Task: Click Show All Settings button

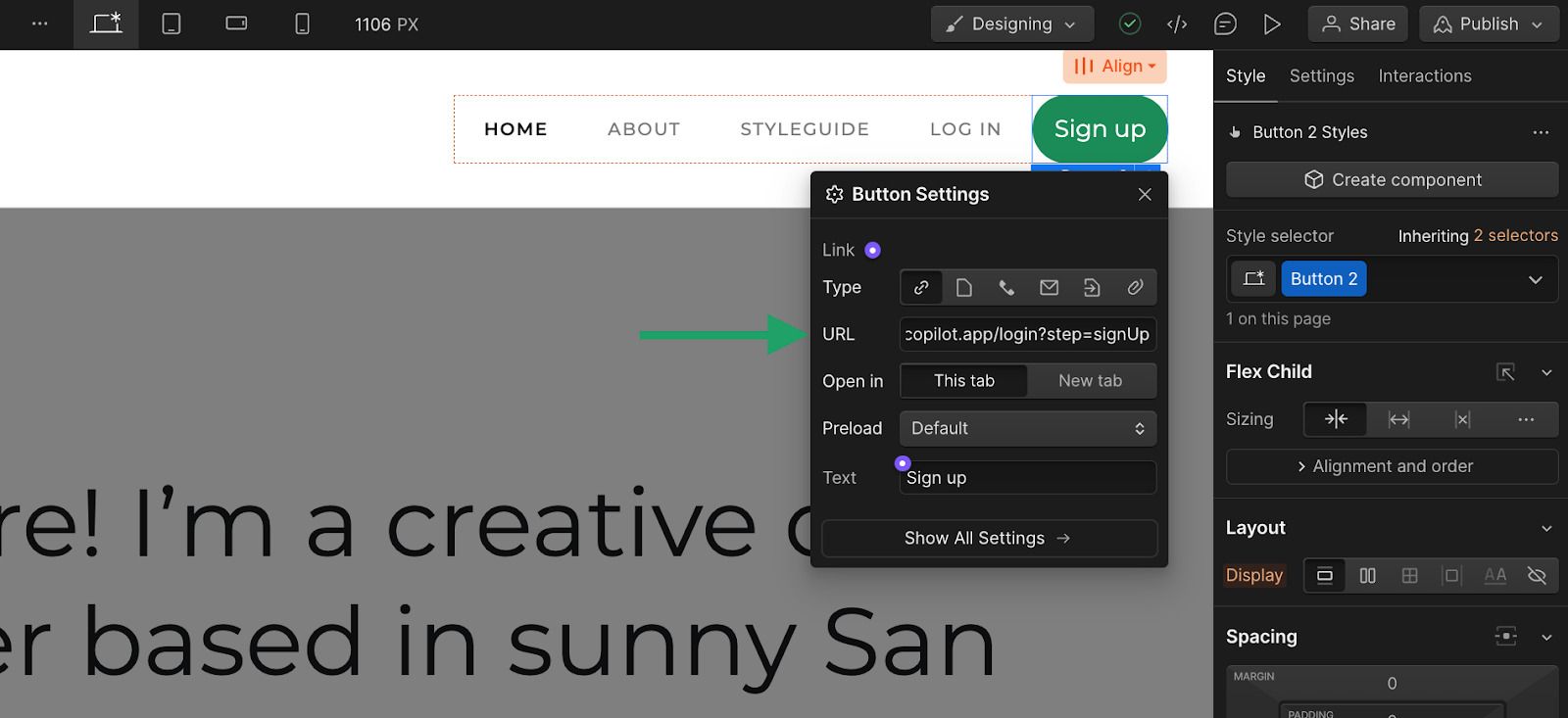Action: tap(988, 538)
